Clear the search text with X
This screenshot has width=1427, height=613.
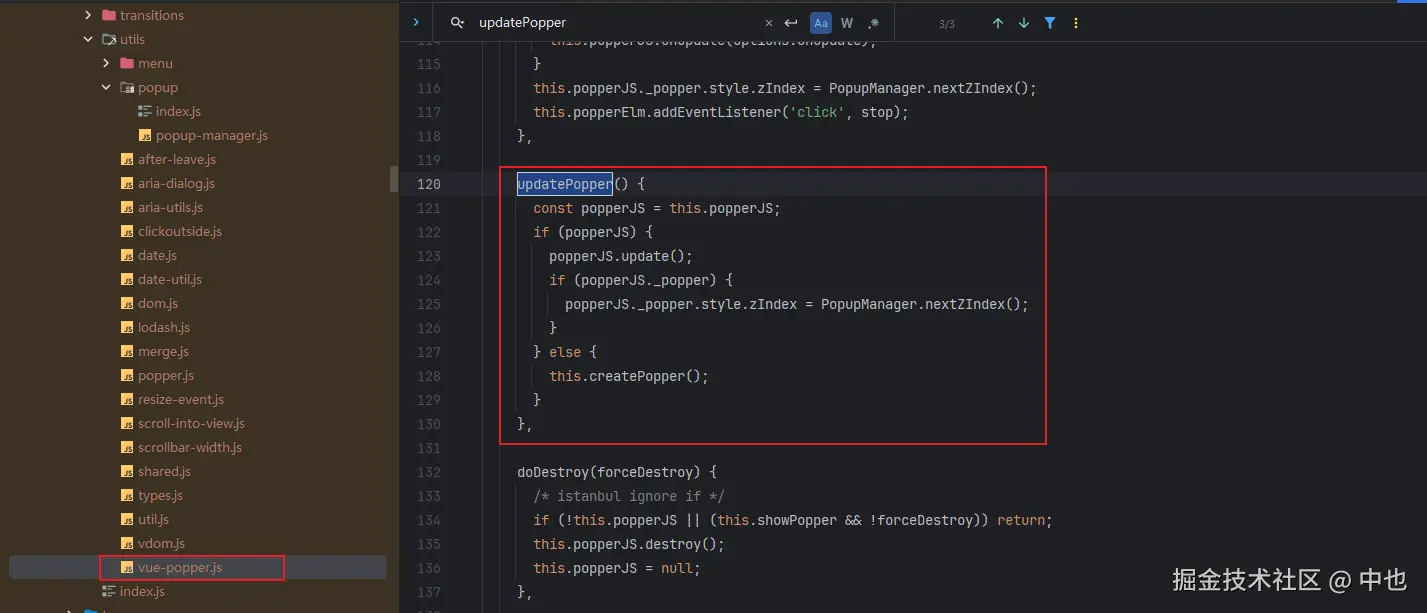768,23
